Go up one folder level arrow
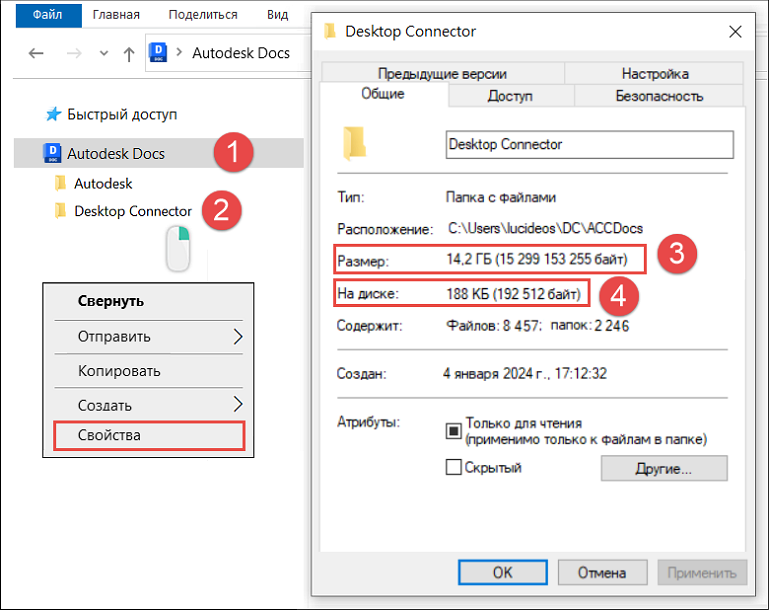Image resolution: width=769 pixels, height=610 pixels. tap(128, 53)
